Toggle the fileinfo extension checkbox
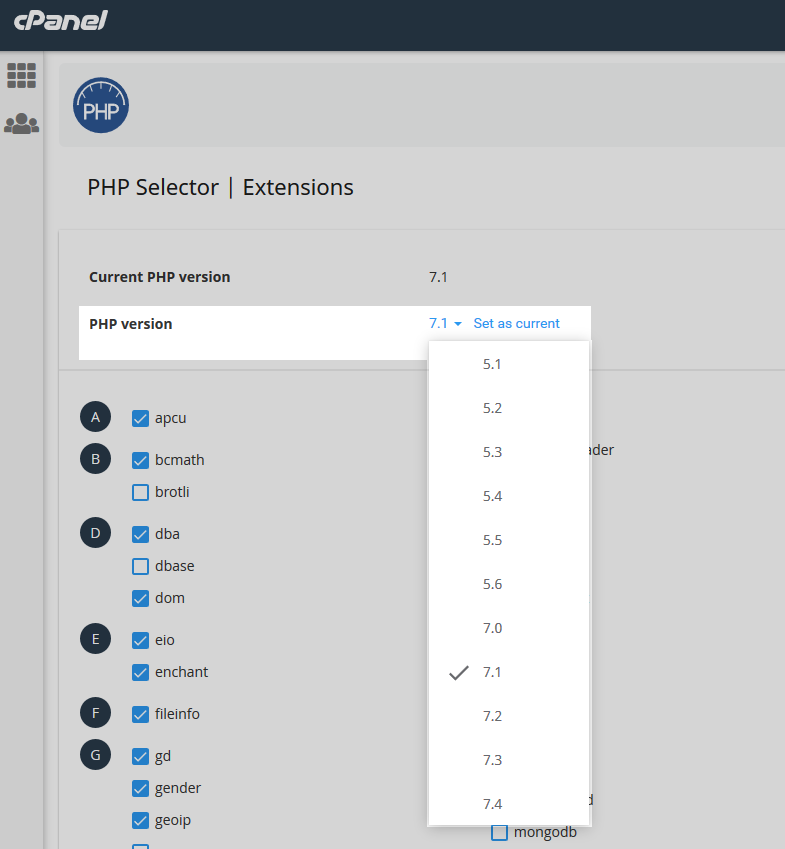The width and height of the screenshot is (785, 849). click(140, 715)
